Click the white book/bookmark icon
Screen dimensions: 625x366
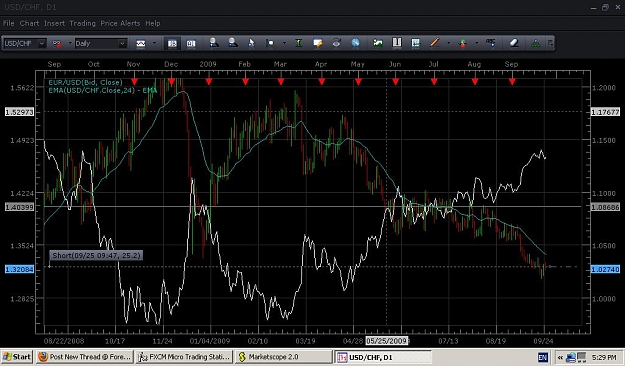tap(397, 43)
